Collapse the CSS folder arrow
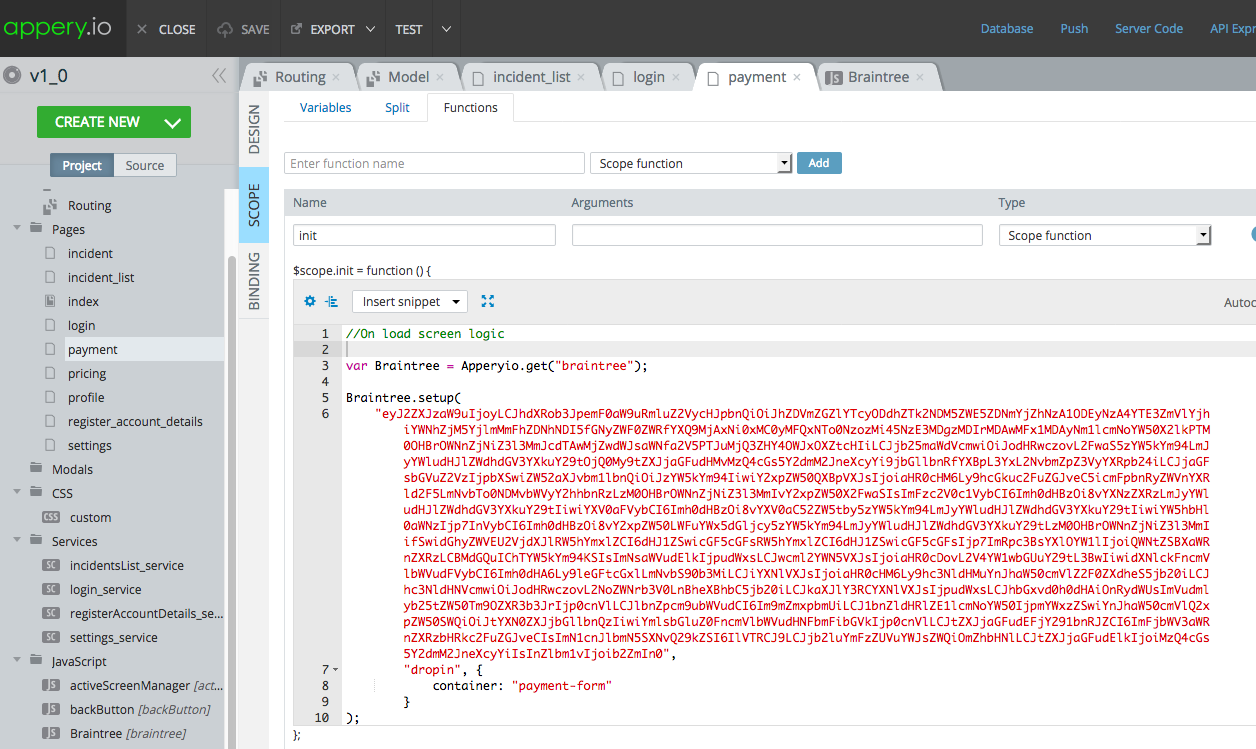1256x749 pixels. [18, 493]
